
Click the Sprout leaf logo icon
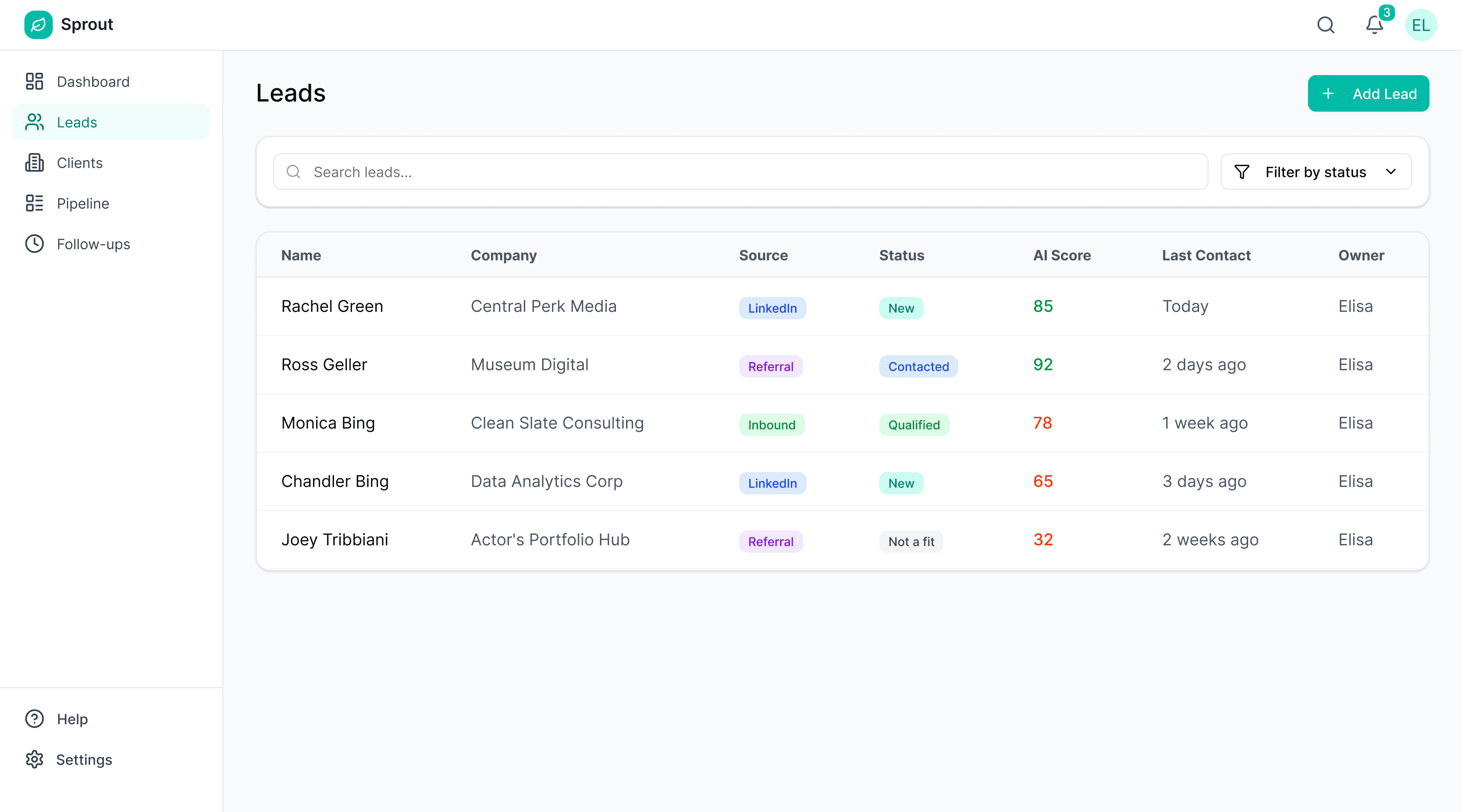click(x=38, y=24)
